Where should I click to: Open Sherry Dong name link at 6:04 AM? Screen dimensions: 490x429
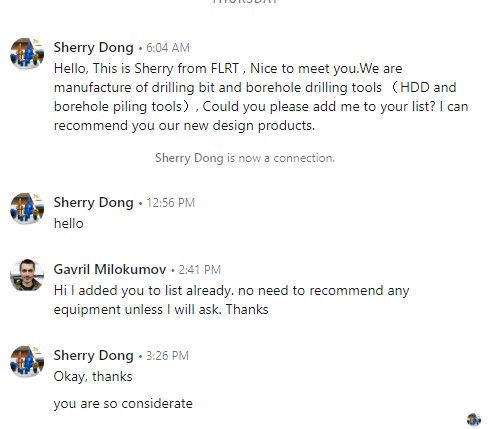[x=94, y=48]
